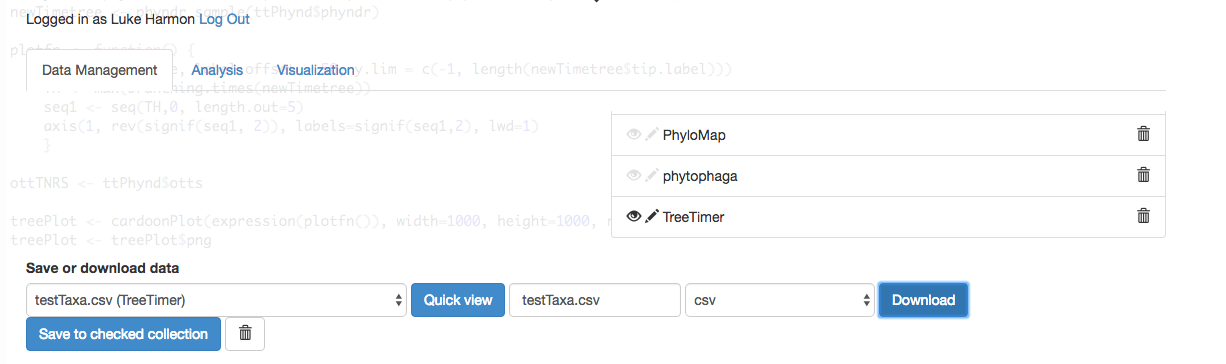Toggle visibility eye for PhyloMap
This screenshot has width=1226, height=364.
[x=633, y=134]
